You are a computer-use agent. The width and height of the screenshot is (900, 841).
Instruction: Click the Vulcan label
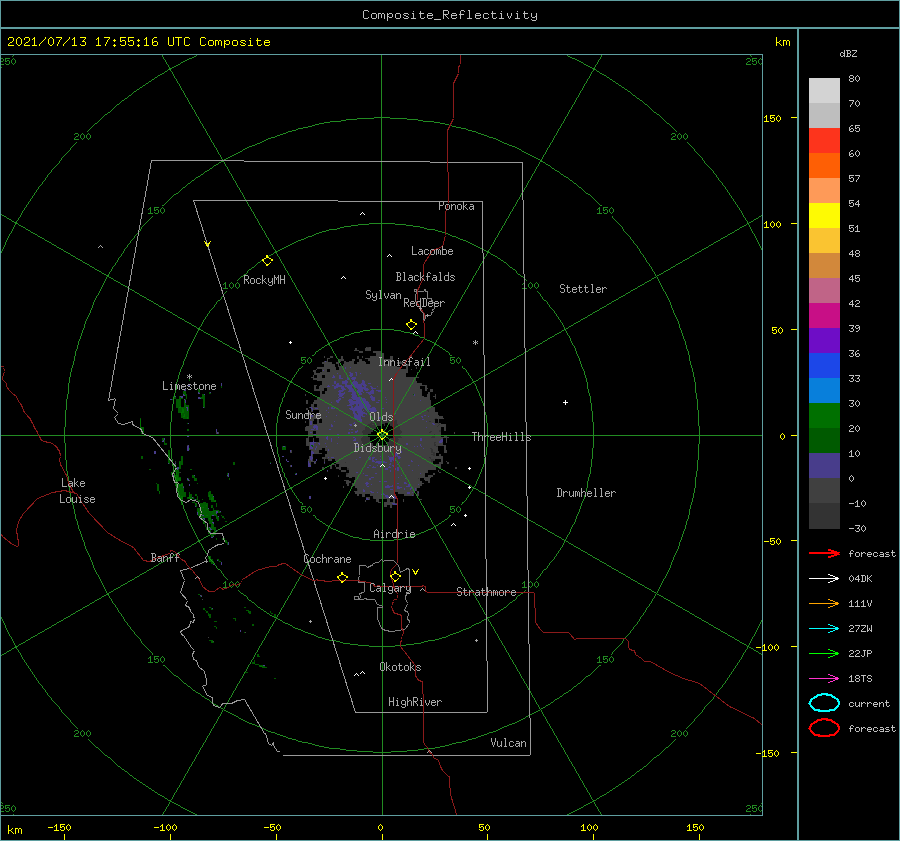[x=509, y=743]
